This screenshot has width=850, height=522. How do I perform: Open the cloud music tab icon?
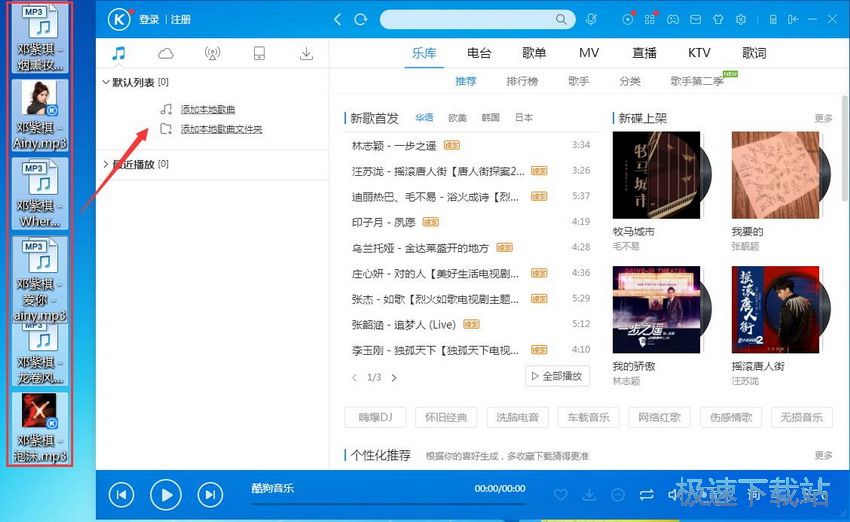(166, 53)
